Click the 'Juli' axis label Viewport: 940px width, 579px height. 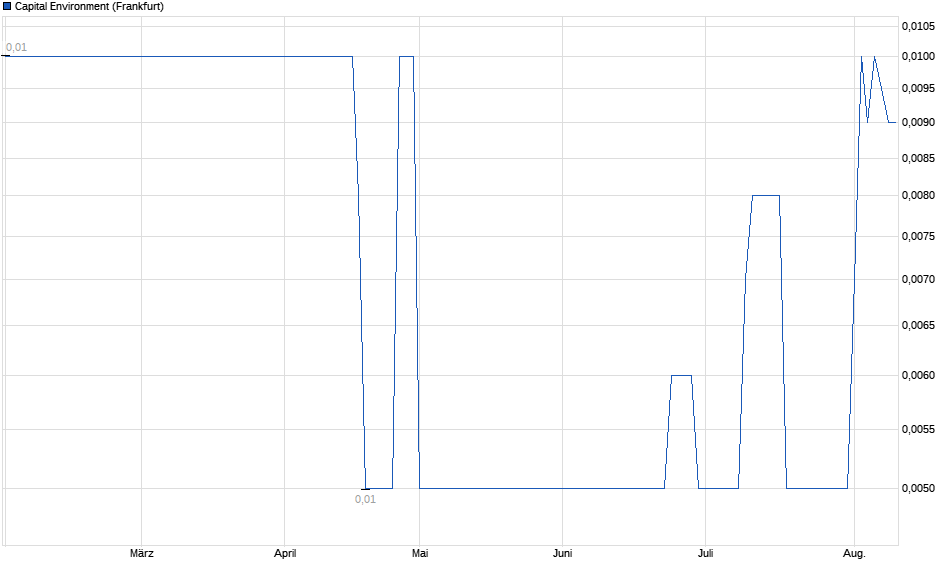pyautogui.click(x=705, y=553)
